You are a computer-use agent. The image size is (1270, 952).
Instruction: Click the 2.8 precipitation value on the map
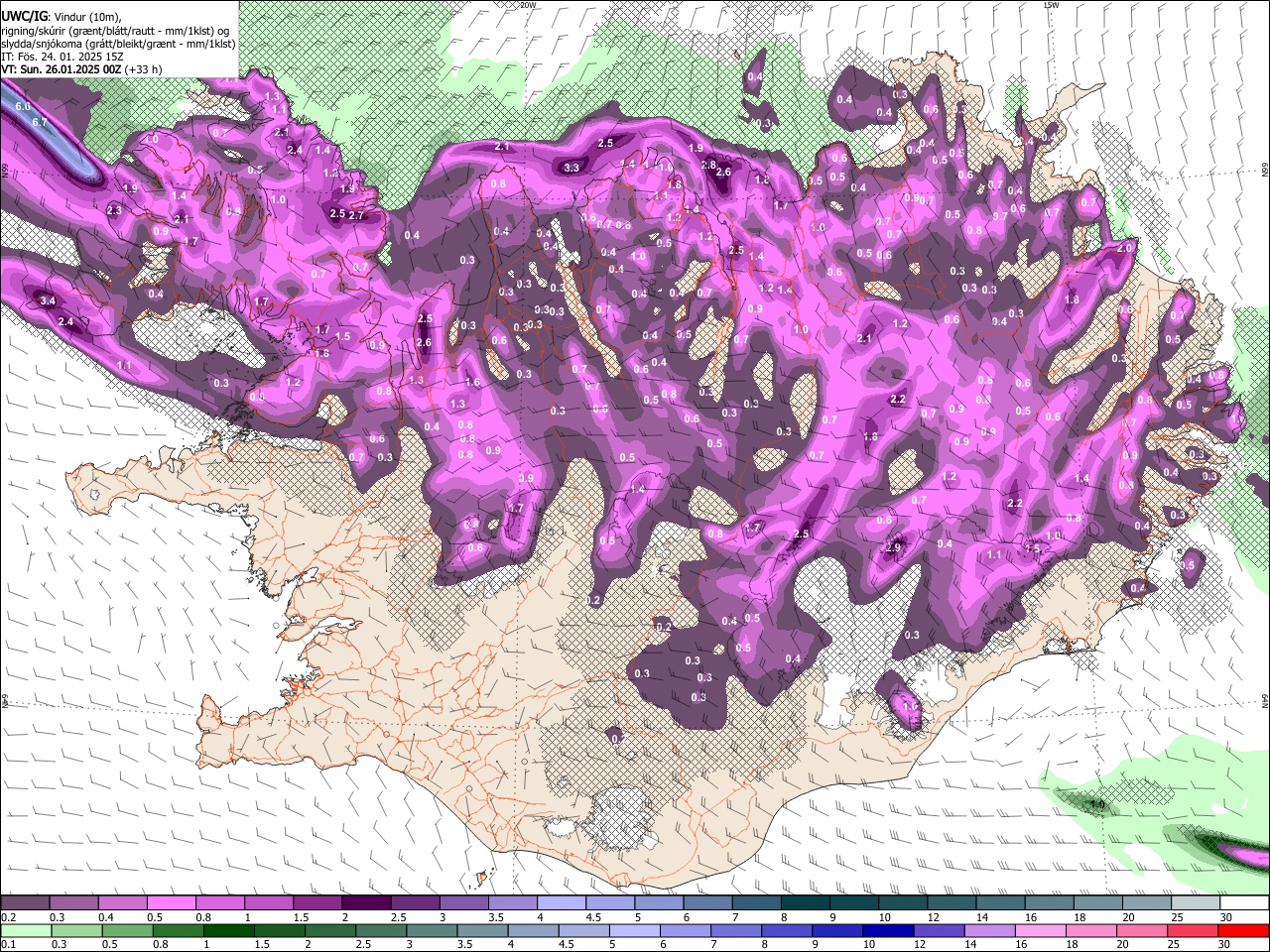click(708, 165)
